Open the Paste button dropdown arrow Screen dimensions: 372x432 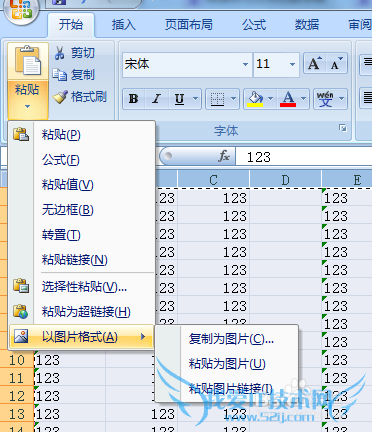coord(28,107)
